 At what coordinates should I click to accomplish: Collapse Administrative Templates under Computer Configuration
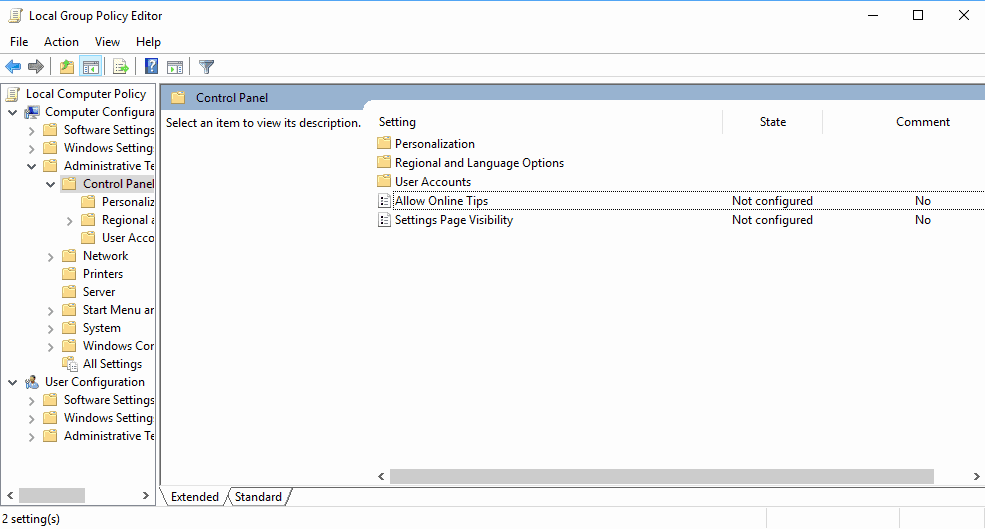click(31, 166)
